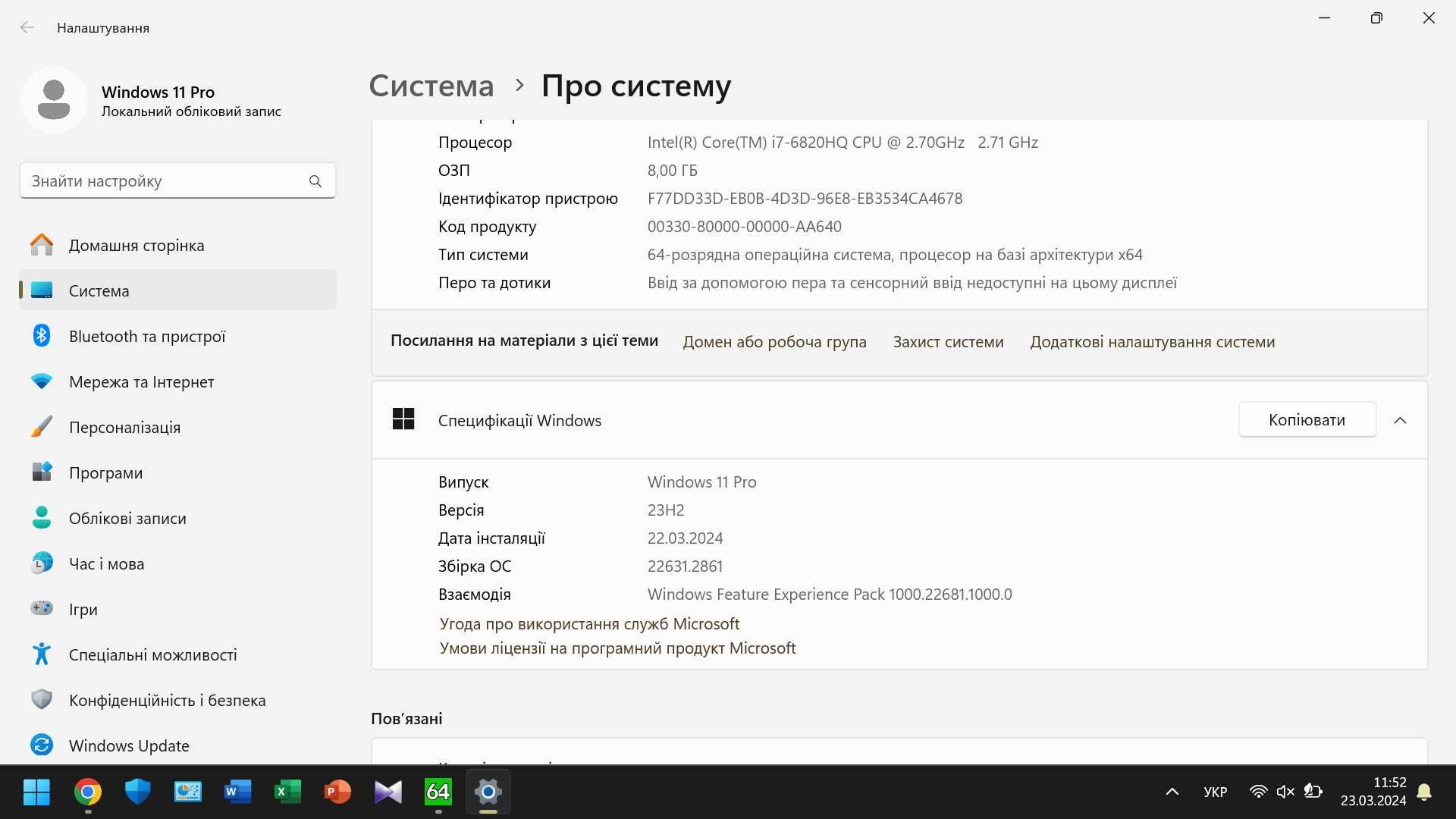Click the Знайти настройку search field
Screen dimensions: 1456x819
click(x=177, y=181)
